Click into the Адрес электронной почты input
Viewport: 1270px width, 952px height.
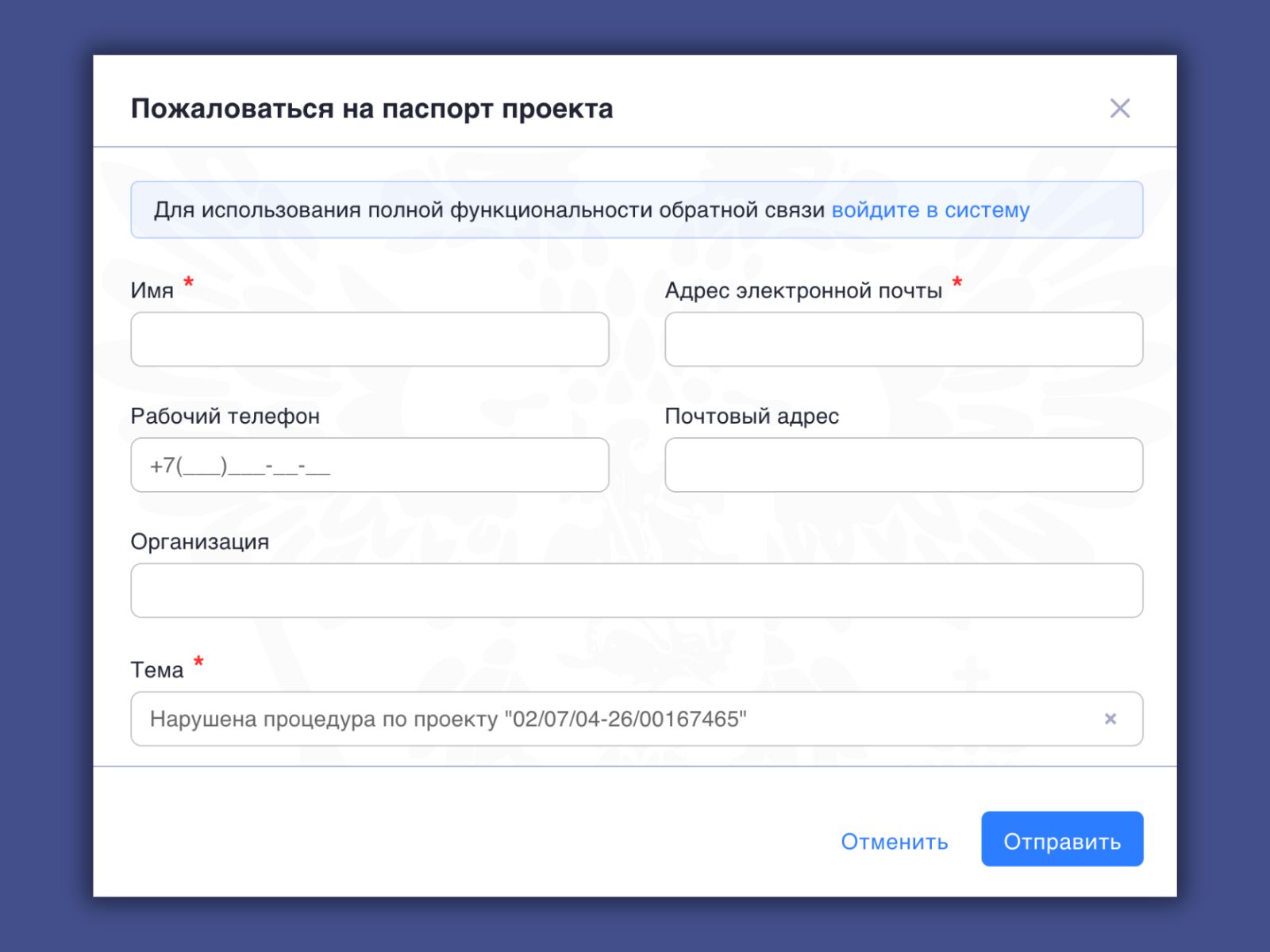pos(903,340)
